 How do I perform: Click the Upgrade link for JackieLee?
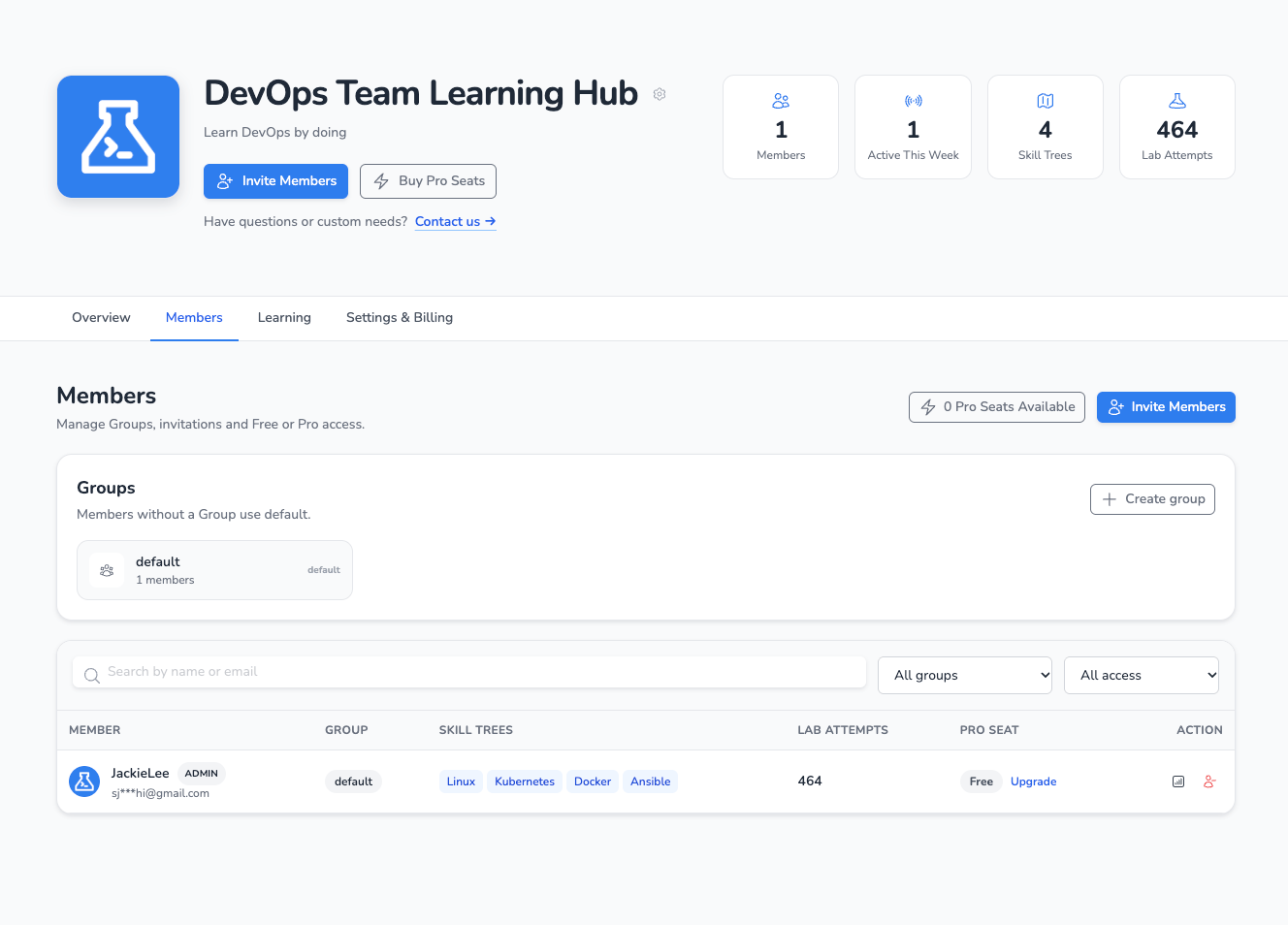click(1033, 781)
